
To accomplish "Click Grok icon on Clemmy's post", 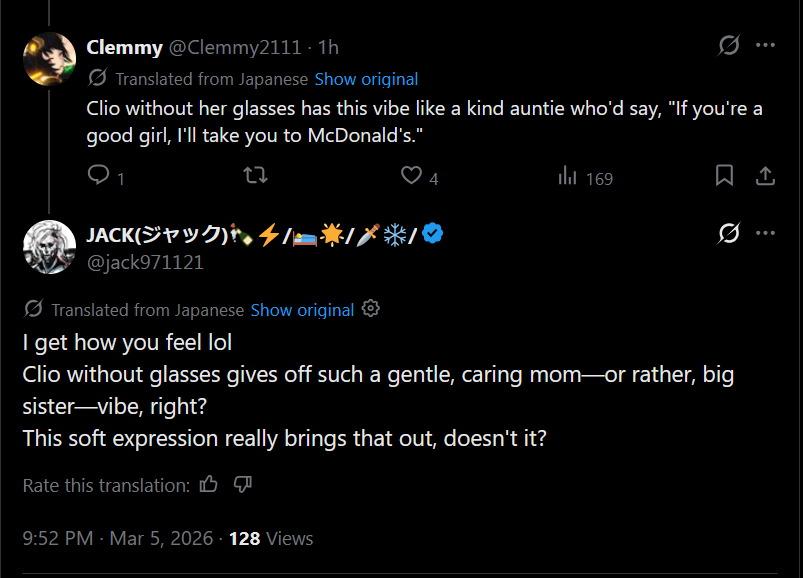I will tap(729, 45).
